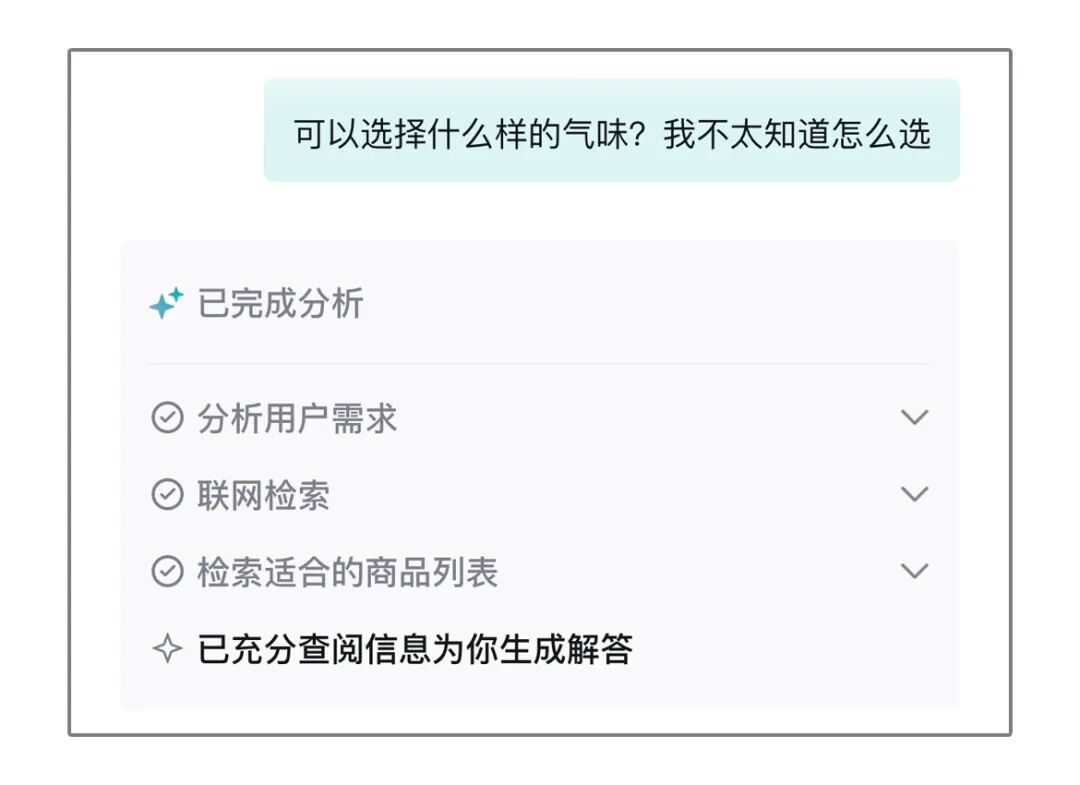Screen dimensions: 1080x785
Task: Click the check circle icon before 分析用户需求
Action: (166, 418)
